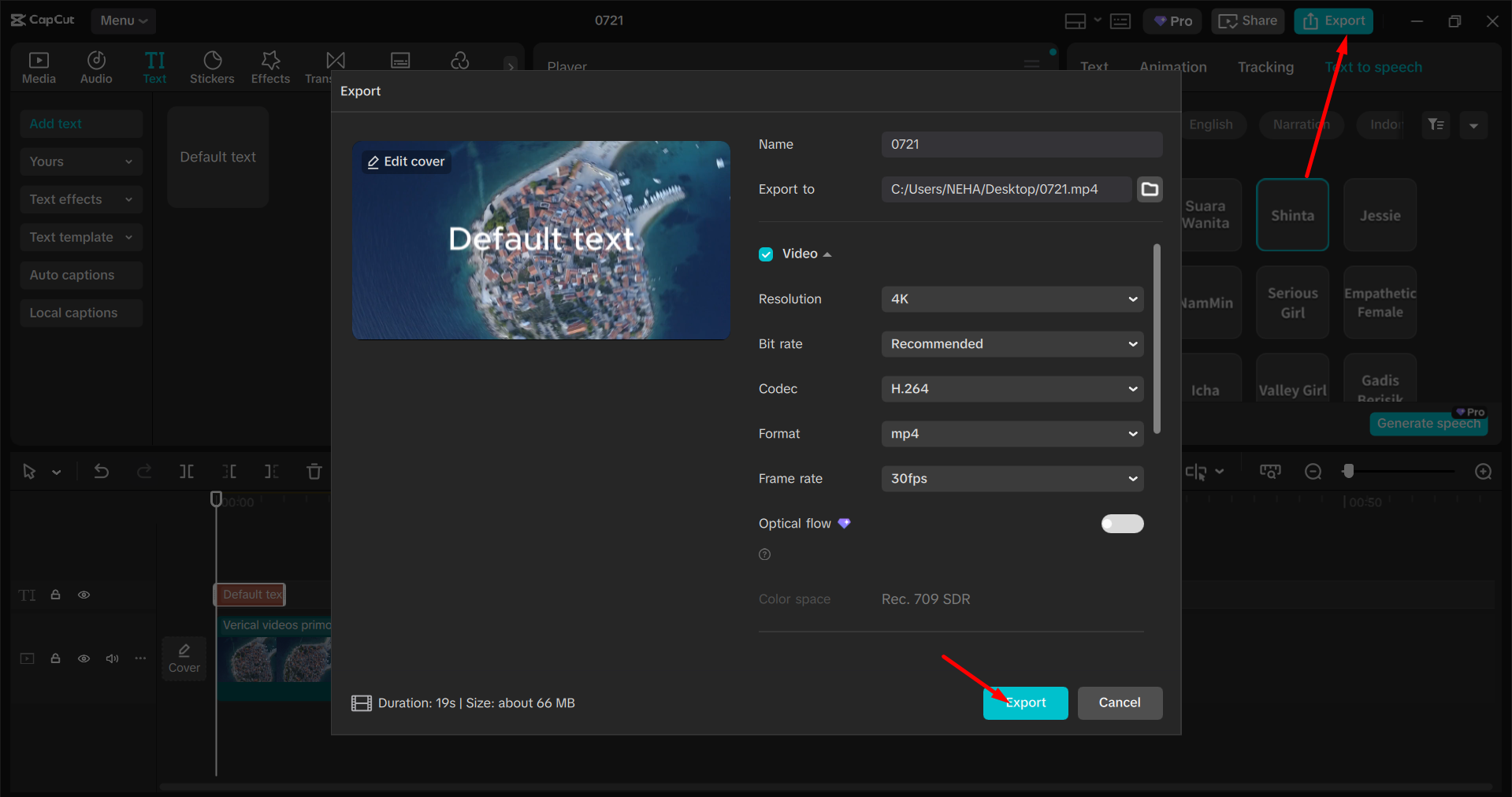Select the Shinta voice card
The image size is (1512, 797).
(1292, 215)
